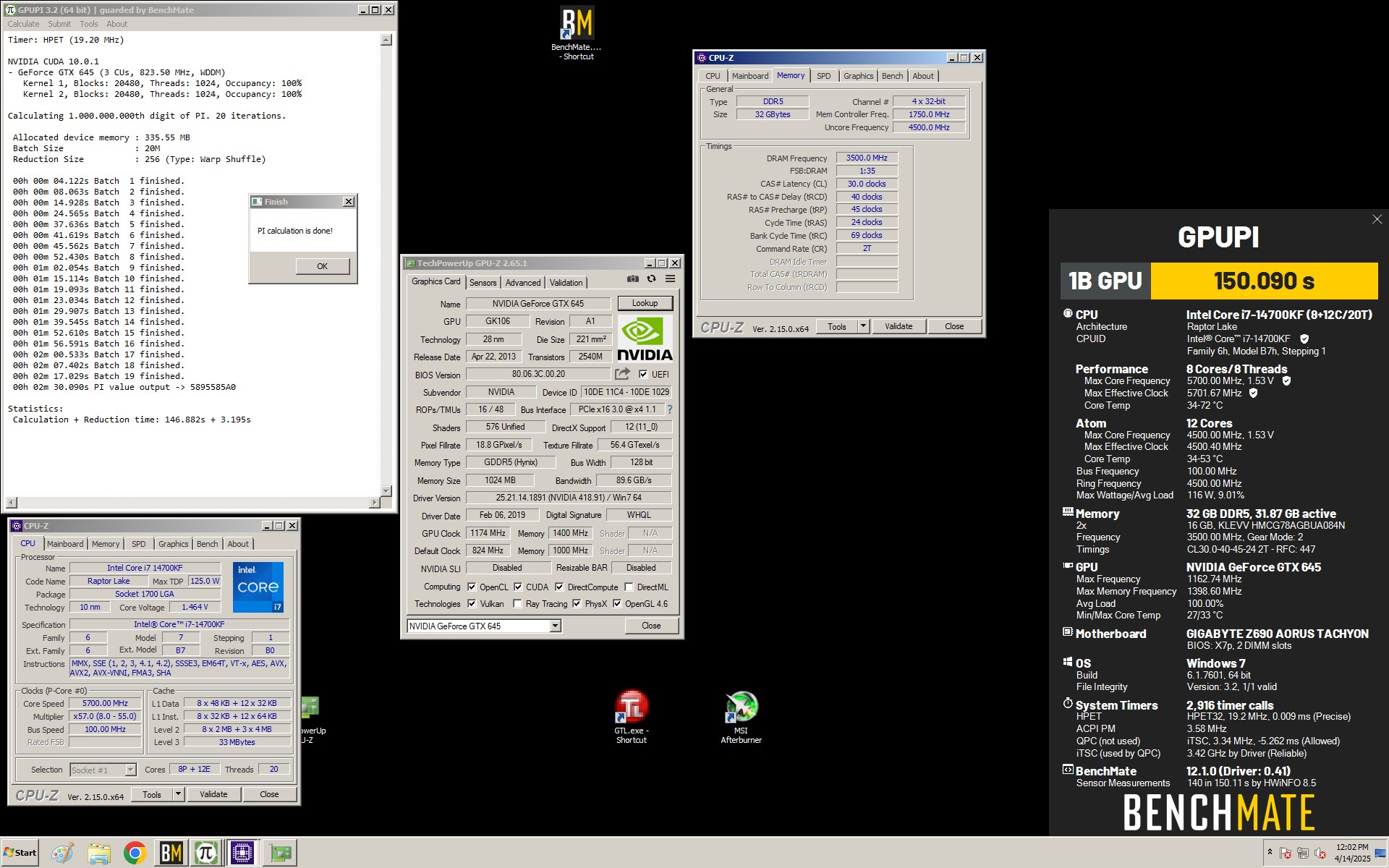The image size is (1389, 868).
Task: Open the GPU selection dropdown in GPU-Z
Action: 555,626
